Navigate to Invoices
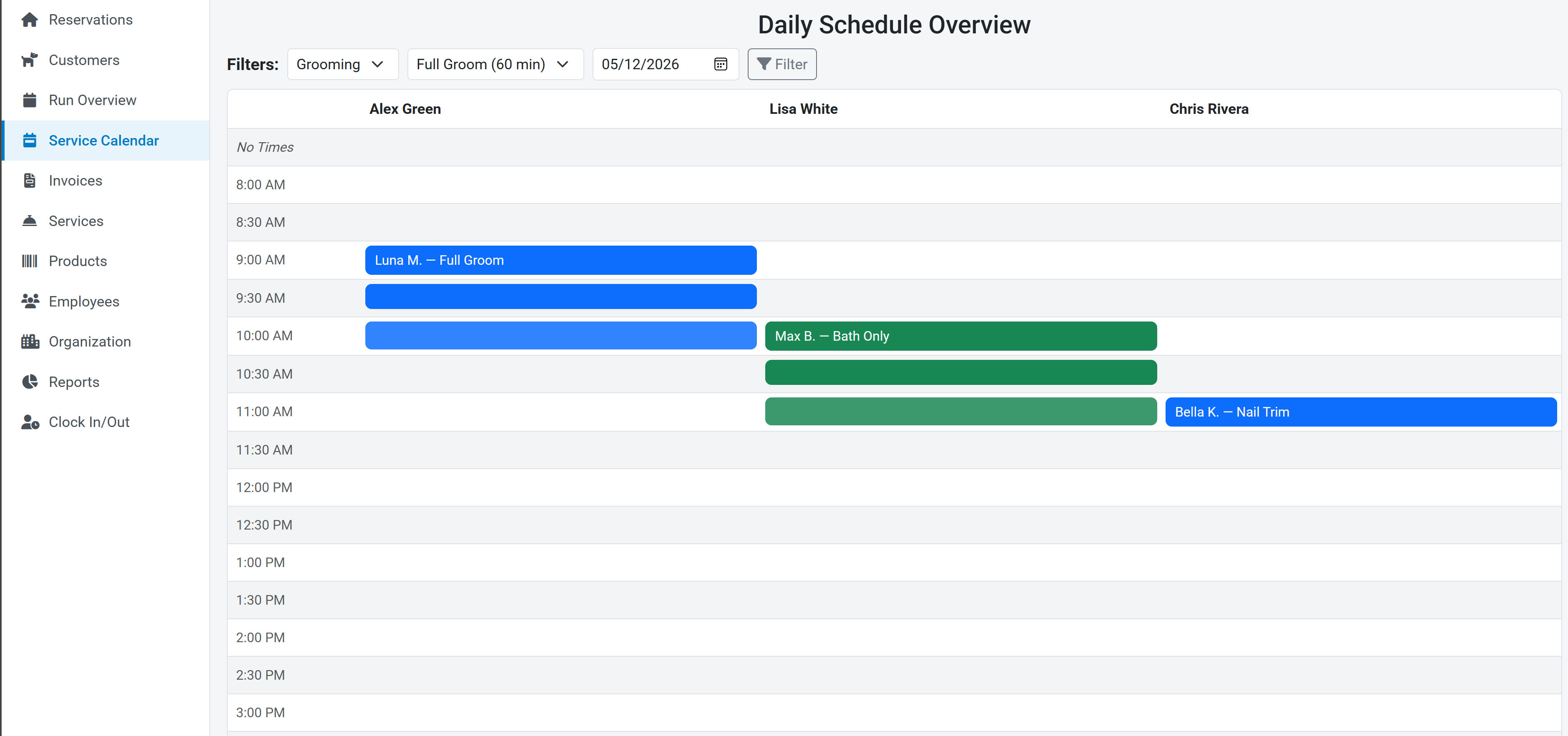 point(106,181)
